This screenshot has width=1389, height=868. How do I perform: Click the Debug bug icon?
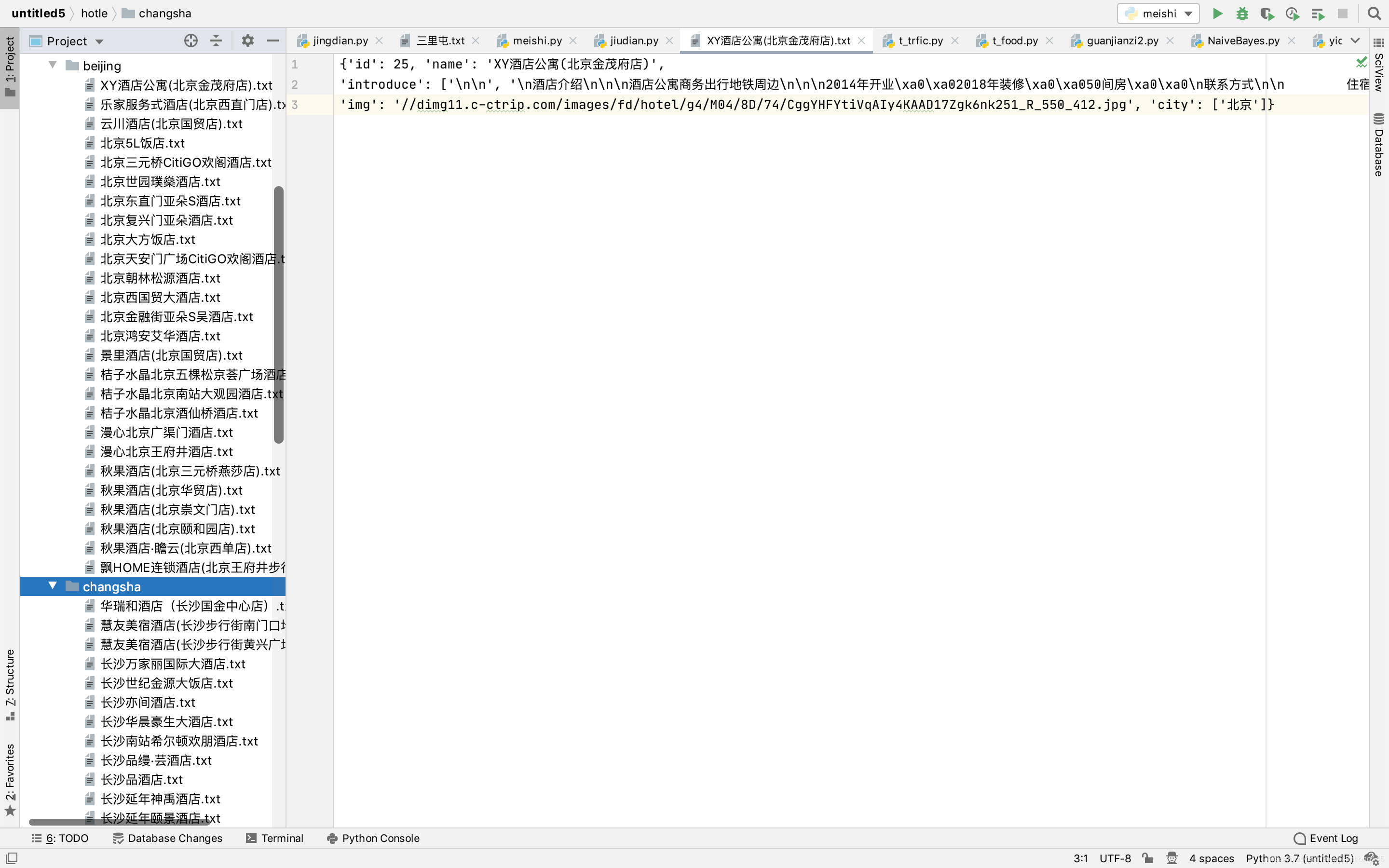(x=1242, y=14)
